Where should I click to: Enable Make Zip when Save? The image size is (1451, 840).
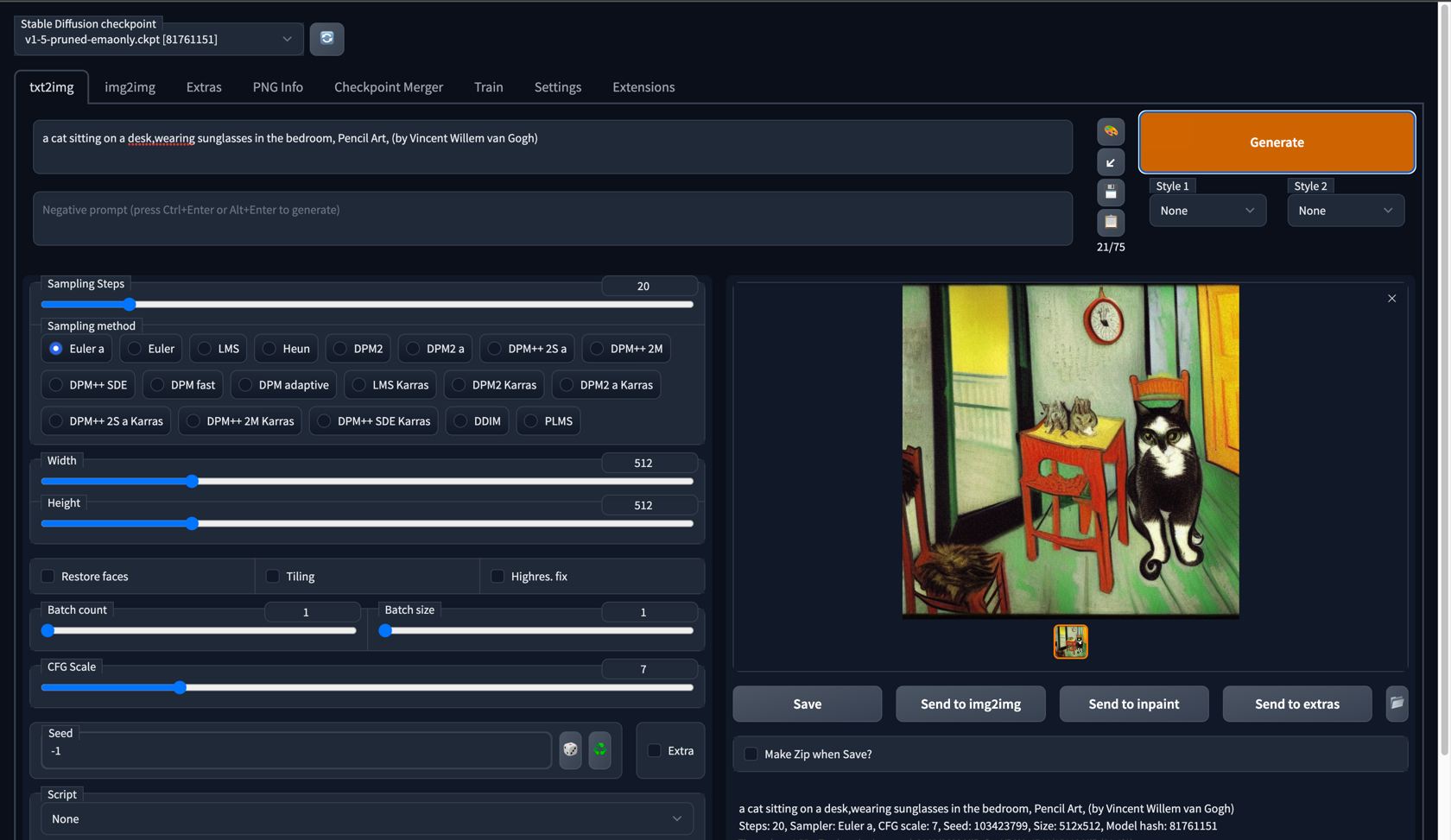(751, 754)
